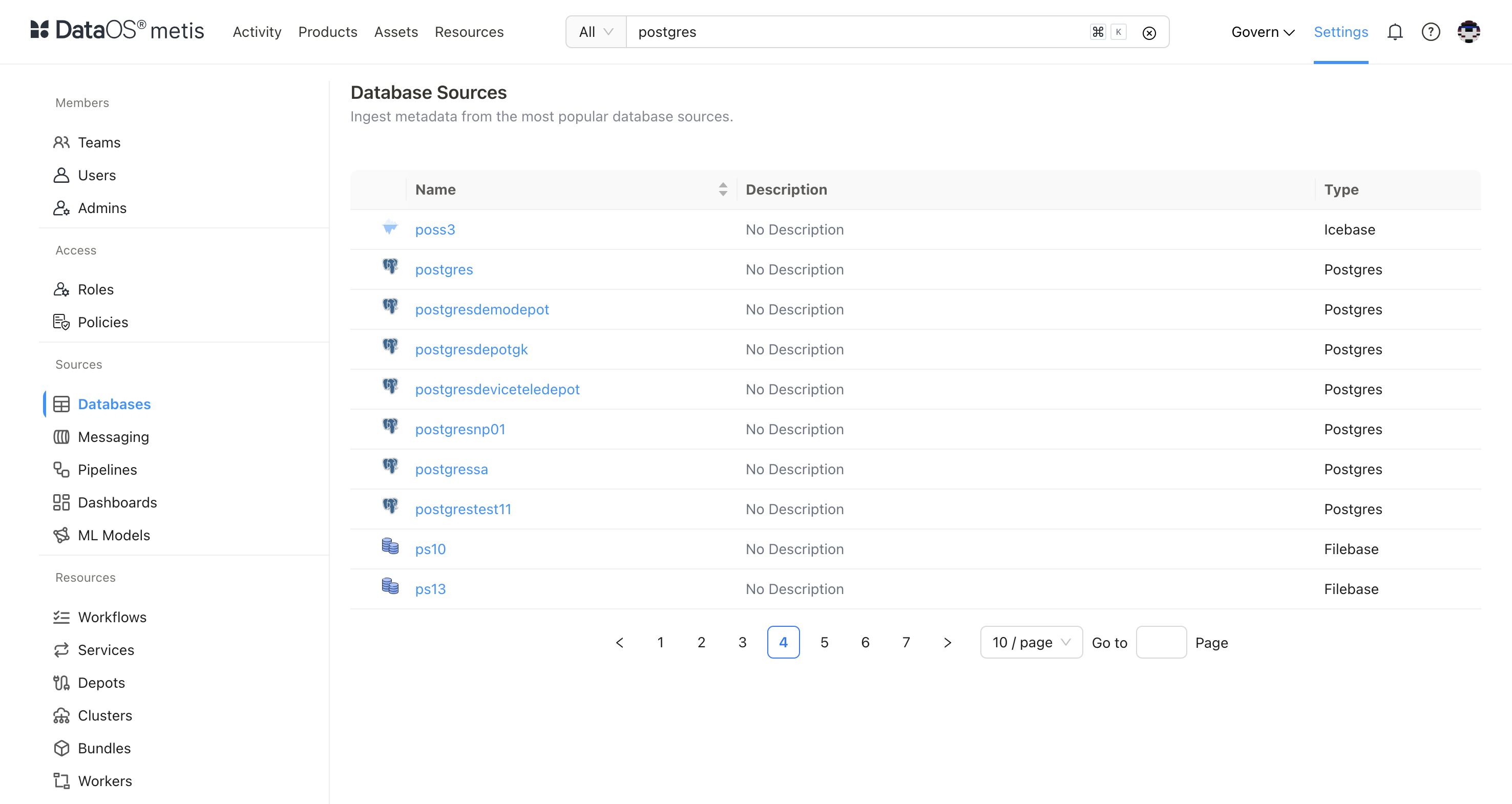Screen dimensions: 1512x804
Task: Click the Description column header
Action: click(786, 189)
